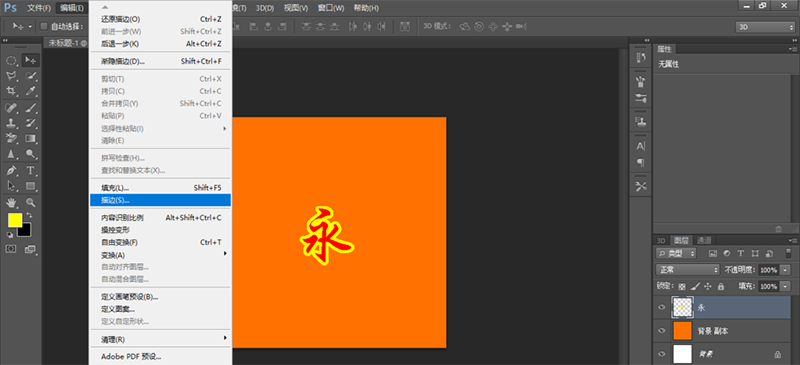Select the Eyedropper tool
800x365 pixels.
coord(31,91)
